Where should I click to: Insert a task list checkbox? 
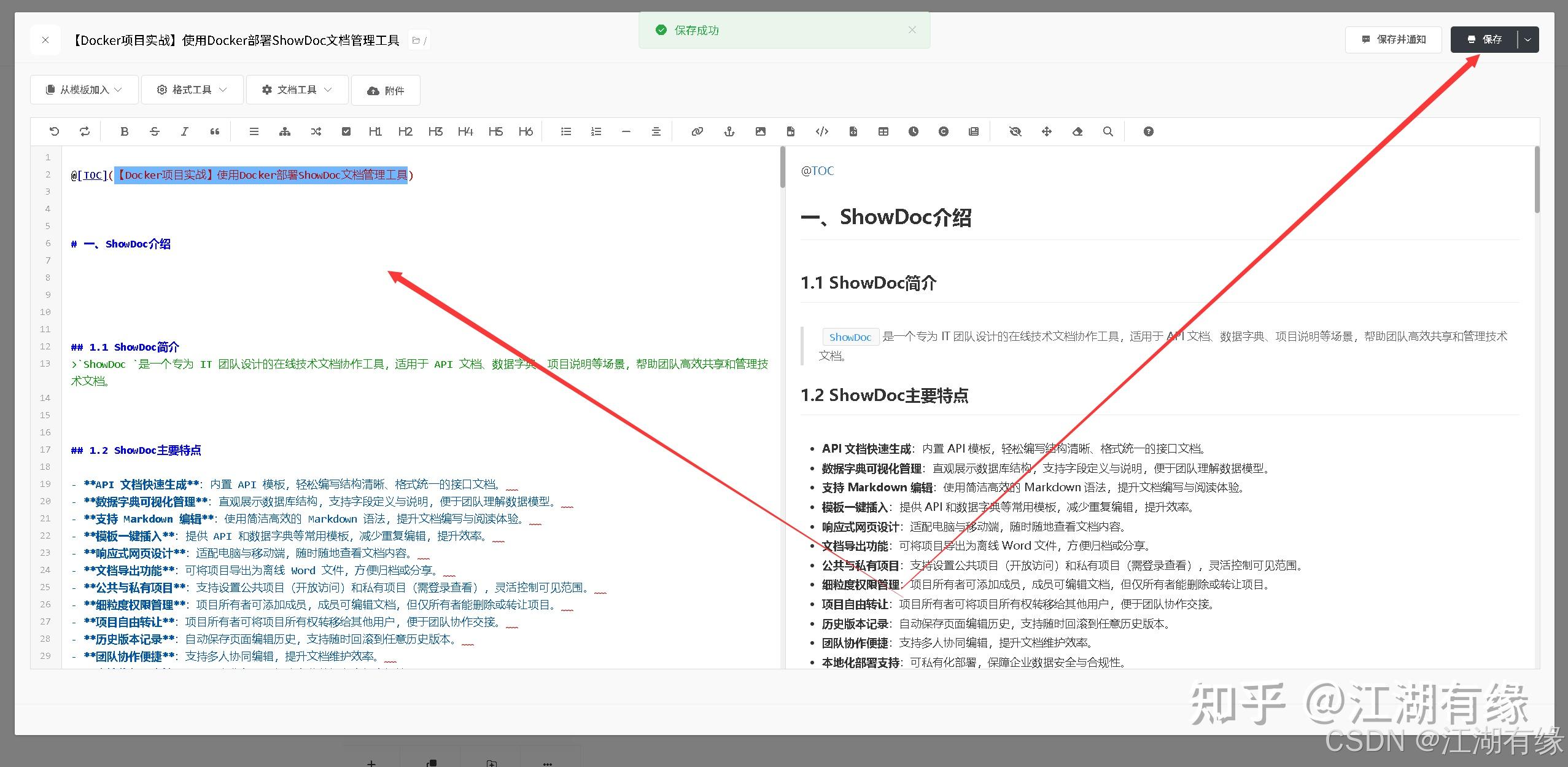[x=347, y=131]
